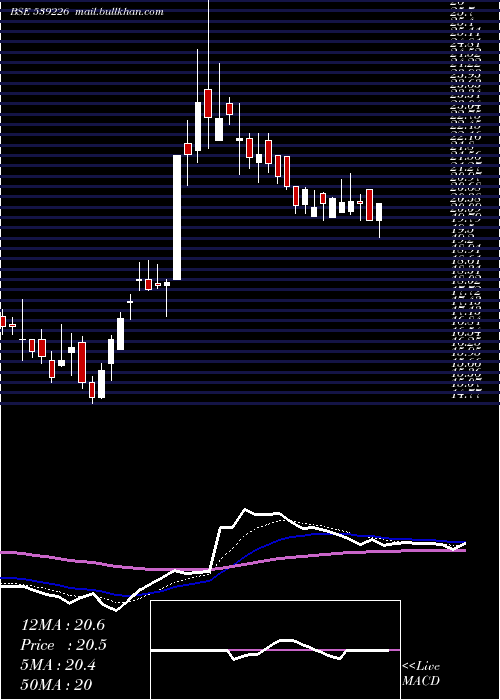Click the 'BSE 539226' ticker label
Viewport: 500px width, 700px height.
click(x=39, y=12)
